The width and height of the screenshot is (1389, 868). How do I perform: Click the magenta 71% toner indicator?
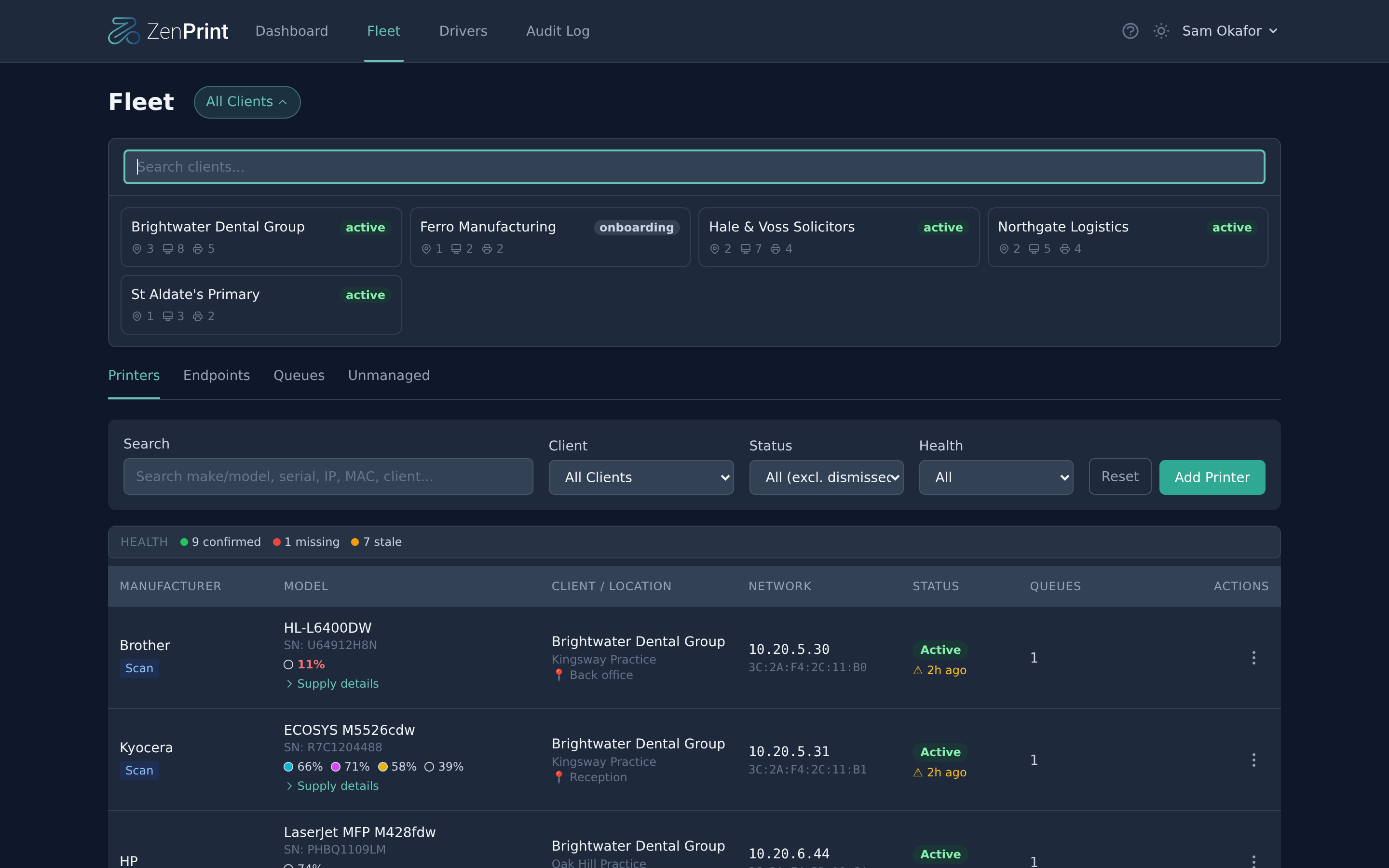[x=350, y=767]
